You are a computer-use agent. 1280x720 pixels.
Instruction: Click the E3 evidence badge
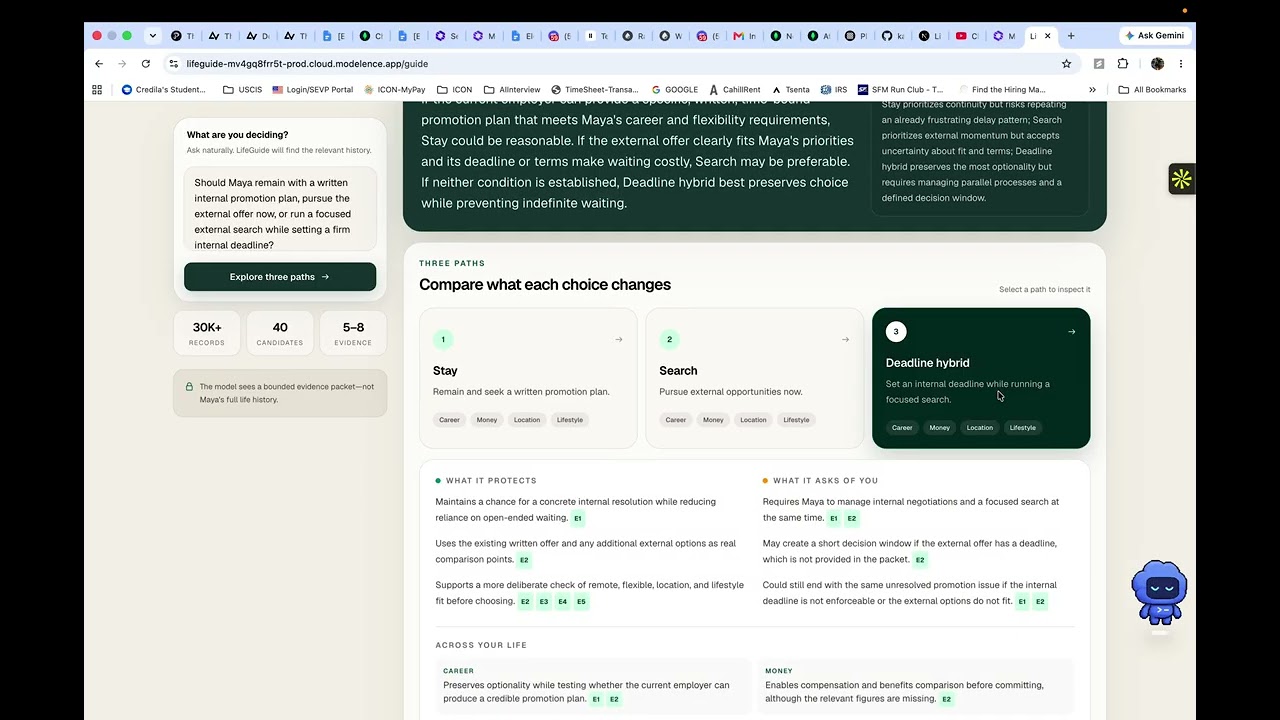(x=543, y=602)
